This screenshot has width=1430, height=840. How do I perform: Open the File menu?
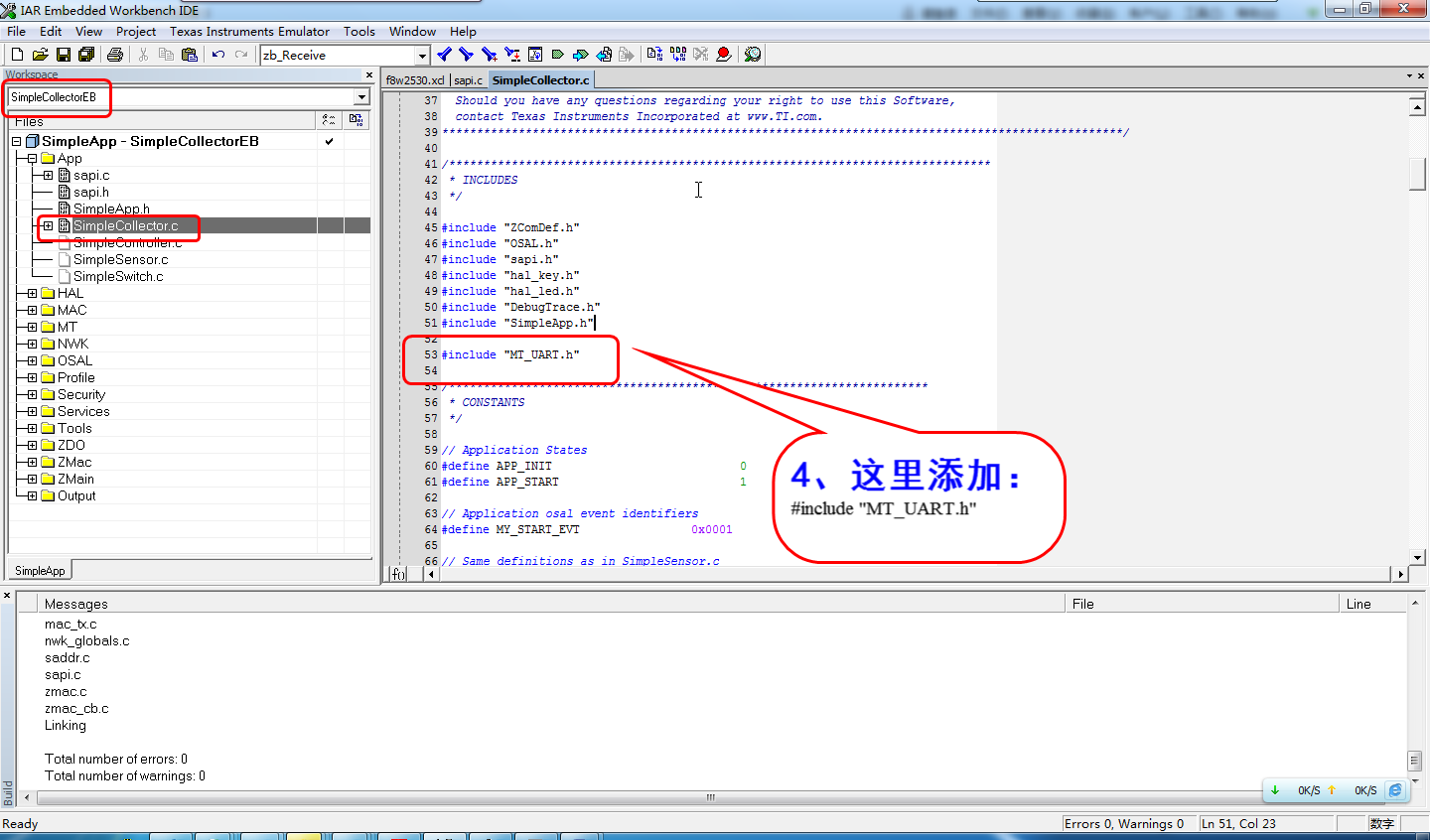coord(17,32)
